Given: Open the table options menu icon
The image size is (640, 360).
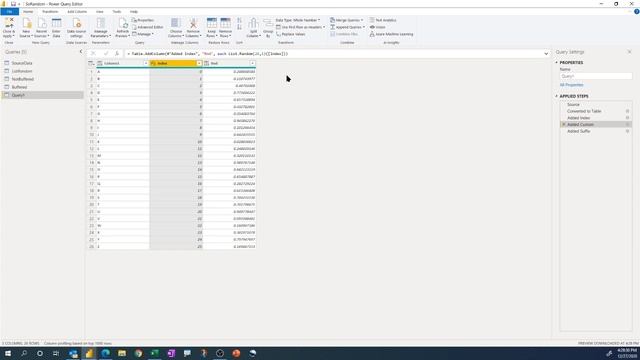Looking at the screenshot, I should [91, 63].
